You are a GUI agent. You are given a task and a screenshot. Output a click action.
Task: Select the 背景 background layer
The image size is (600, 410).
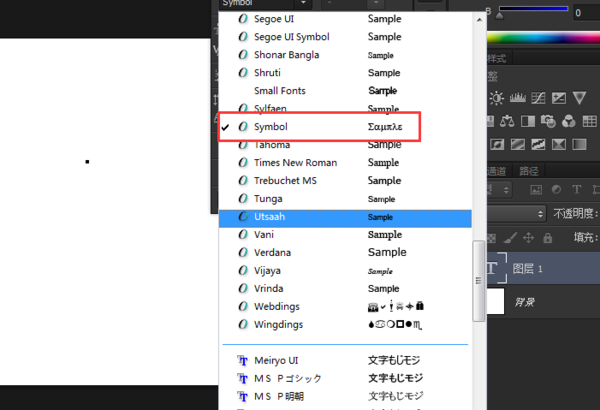point(543,302)
